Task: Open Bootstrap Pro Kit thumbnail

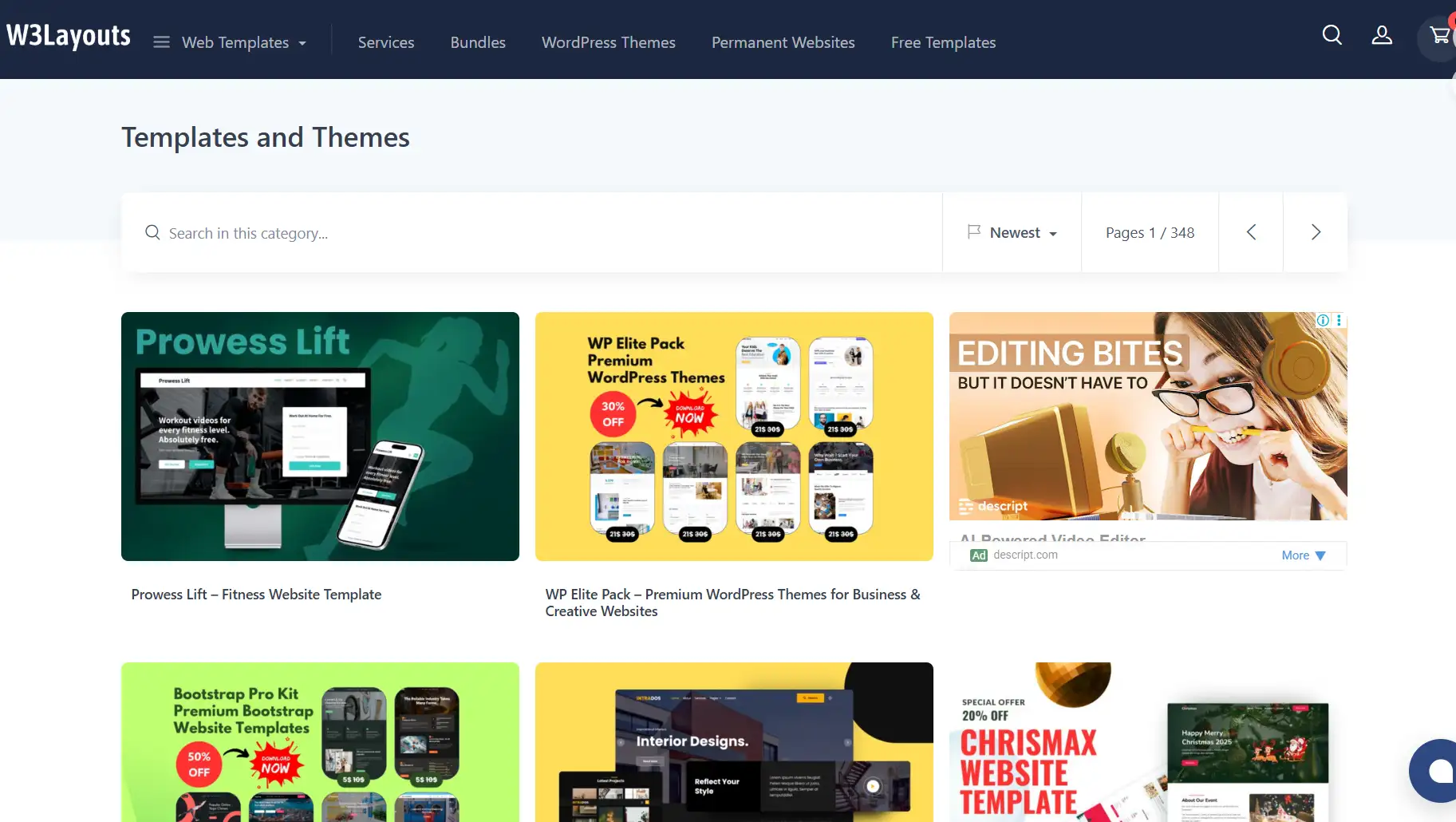Action: [x=320, y=742]
